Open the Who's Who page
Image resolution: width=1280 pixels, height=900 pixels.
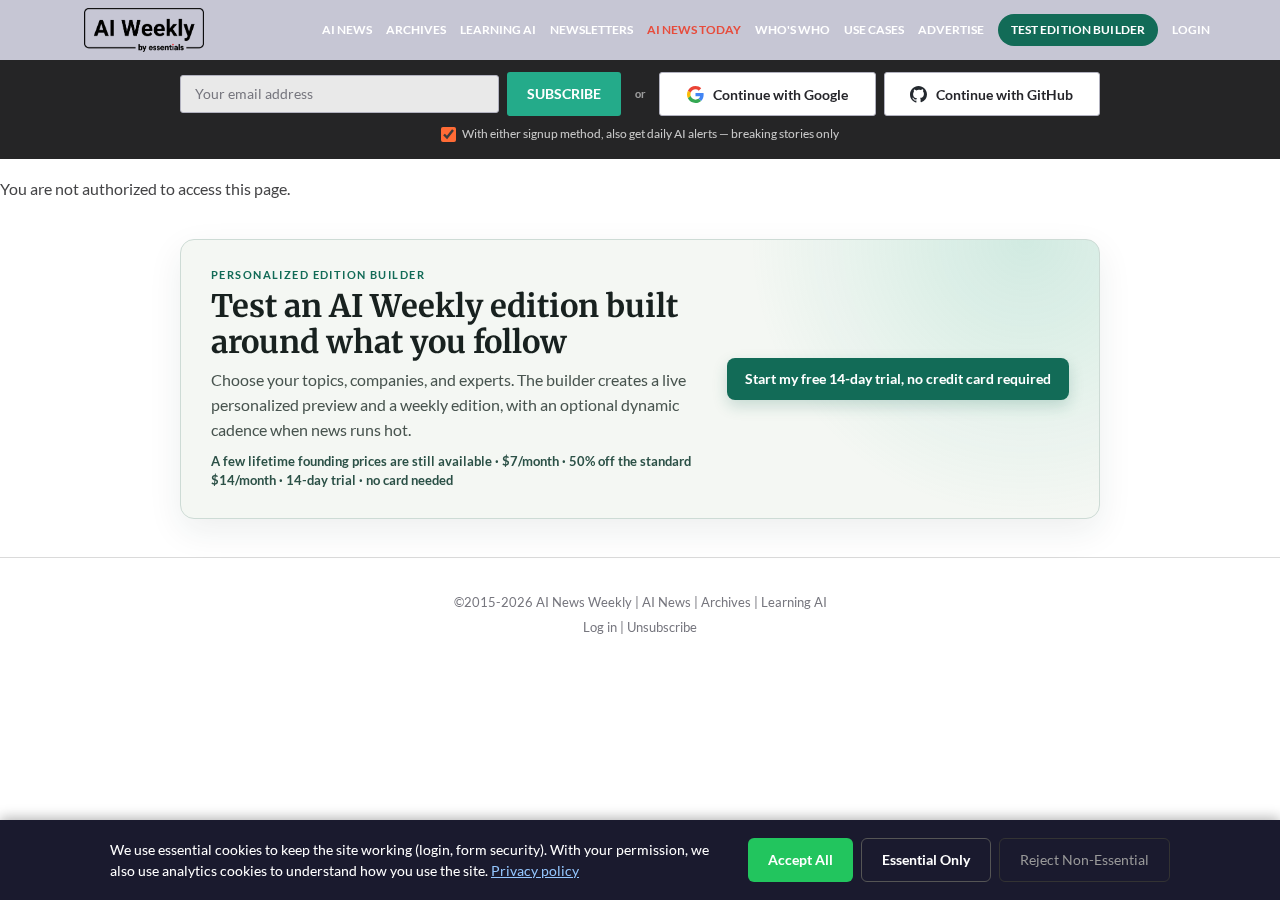792,30
